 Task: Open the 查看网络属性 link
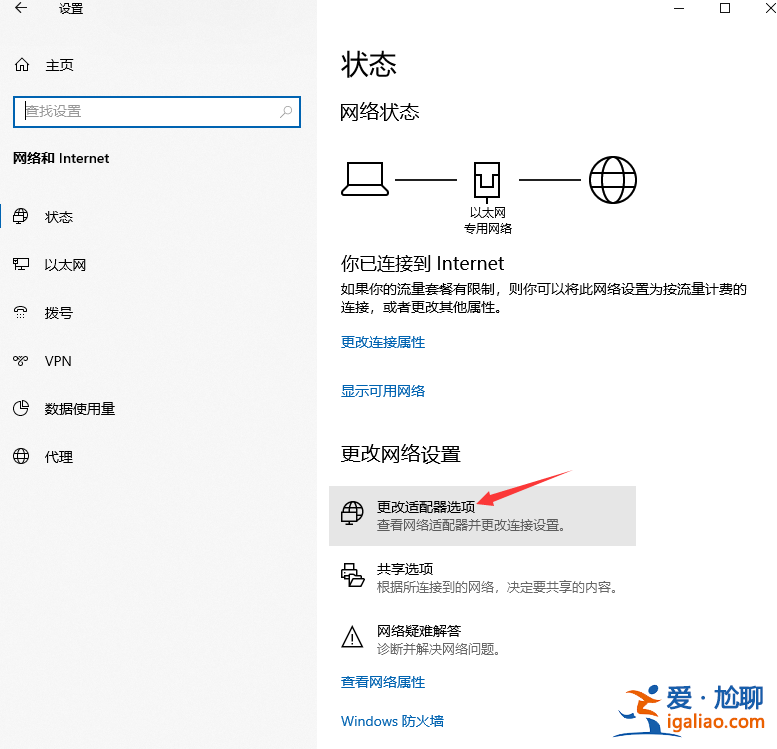tap(383, 682)
